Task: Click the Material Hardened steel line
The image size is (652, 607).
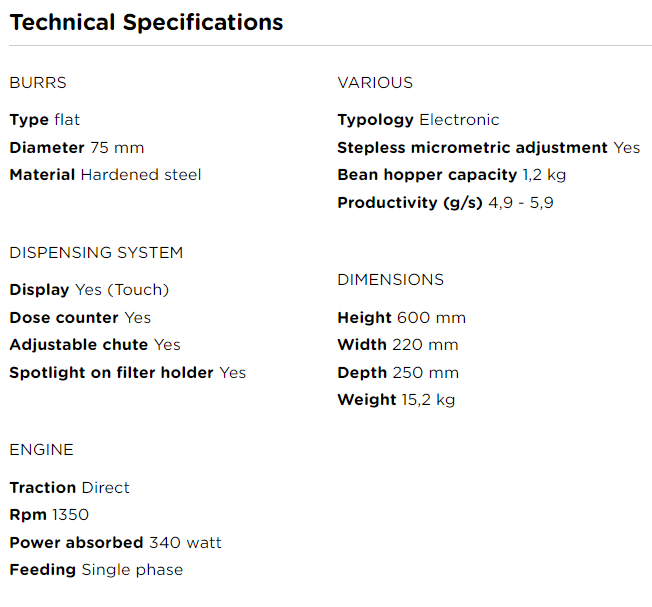Action: [105, 175]
